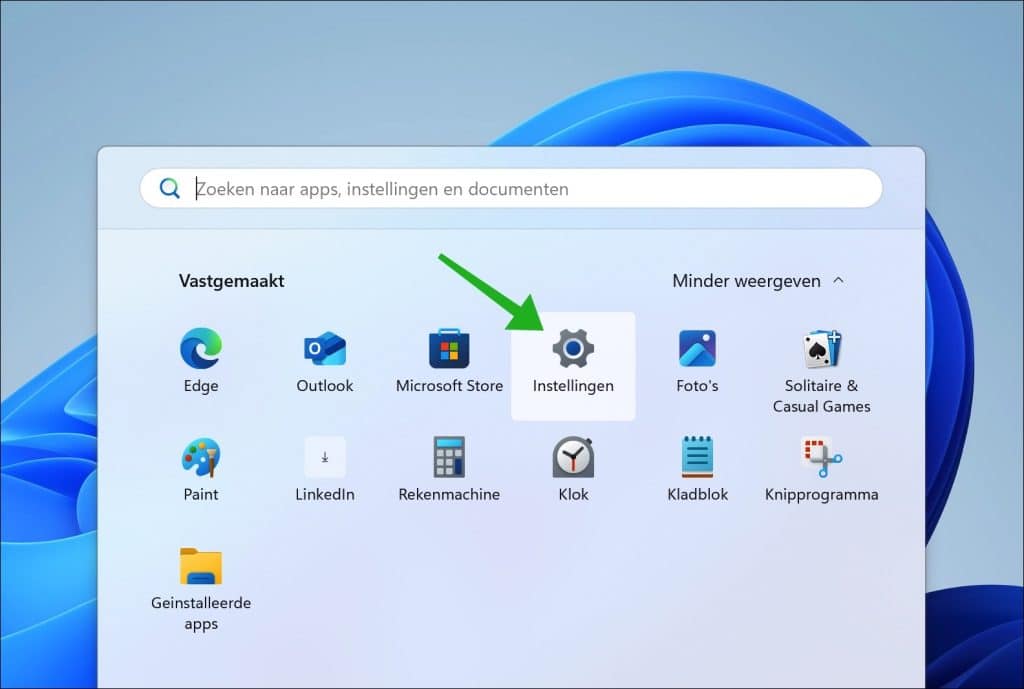Click the LinkedIn download tile
Screen dimensions: 1024x689
coord(325,458)
